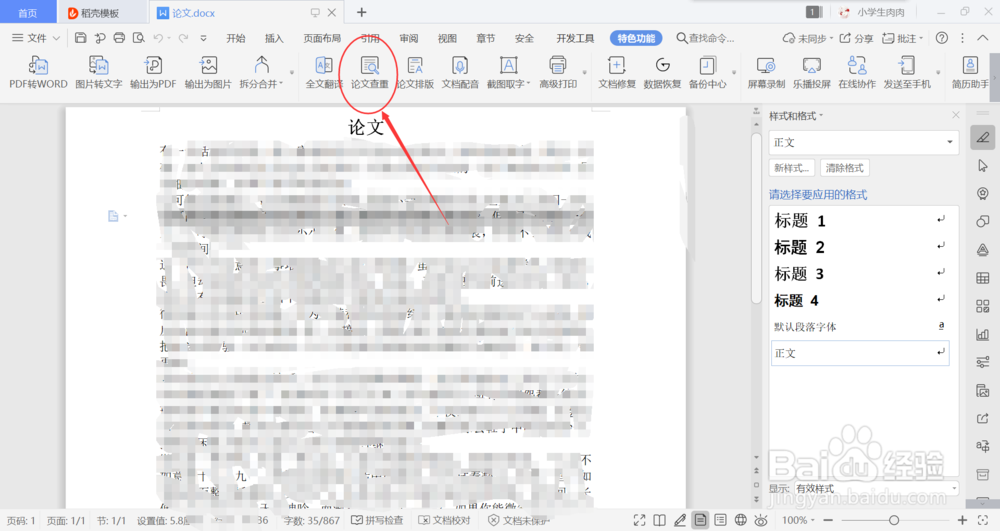Switch to the 插入 ribbon tab
1000x531 pixels.
[274, 38]
